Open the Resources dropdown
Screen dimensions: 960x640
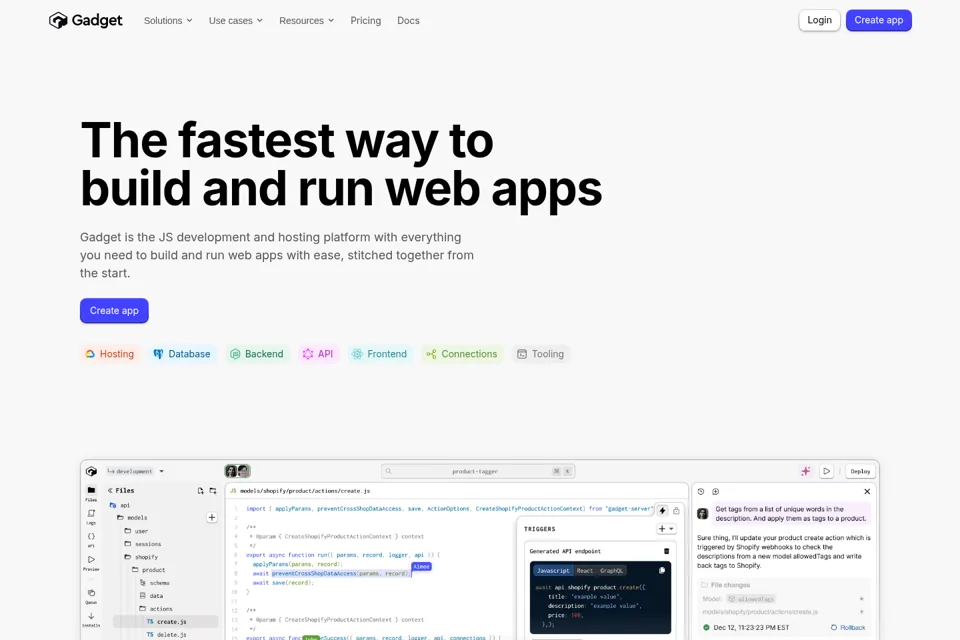coord(306,20)
